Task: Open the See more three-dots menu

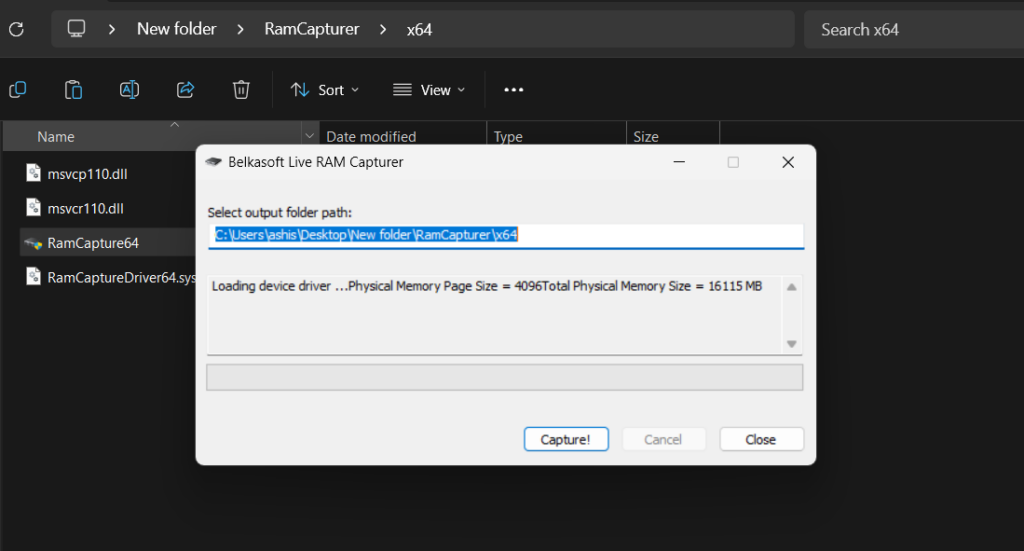Action: click(x=514, y=89)
